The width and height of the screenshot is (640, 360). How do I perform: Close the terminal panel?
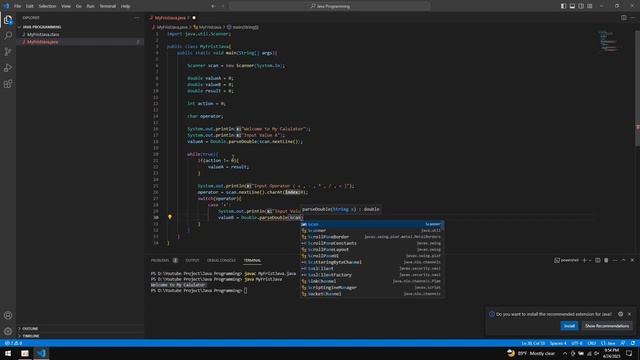(x=632, y=260)
